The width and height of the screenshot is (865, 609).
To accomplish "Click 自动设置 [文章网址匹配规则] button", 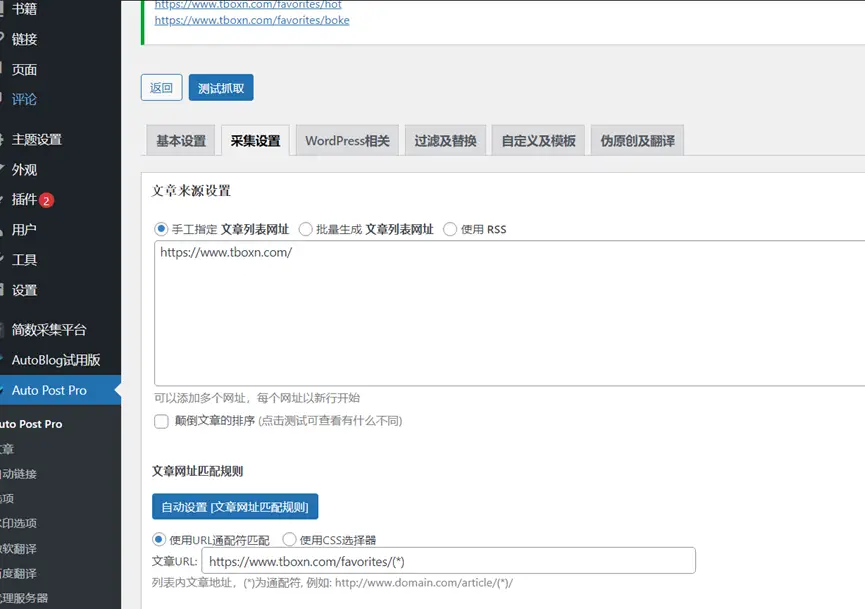I will pos(235,506).
